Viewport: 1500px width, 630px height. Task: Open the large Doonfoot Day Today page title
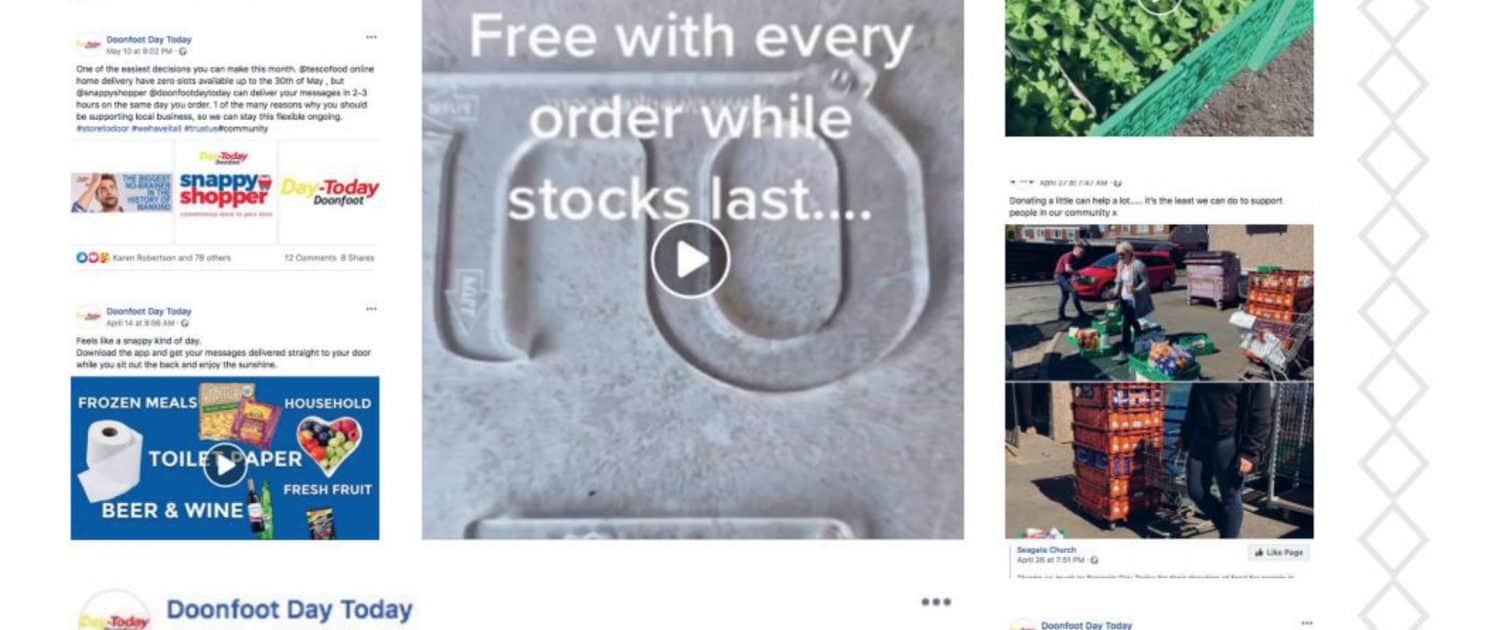(x=289, y=610)
